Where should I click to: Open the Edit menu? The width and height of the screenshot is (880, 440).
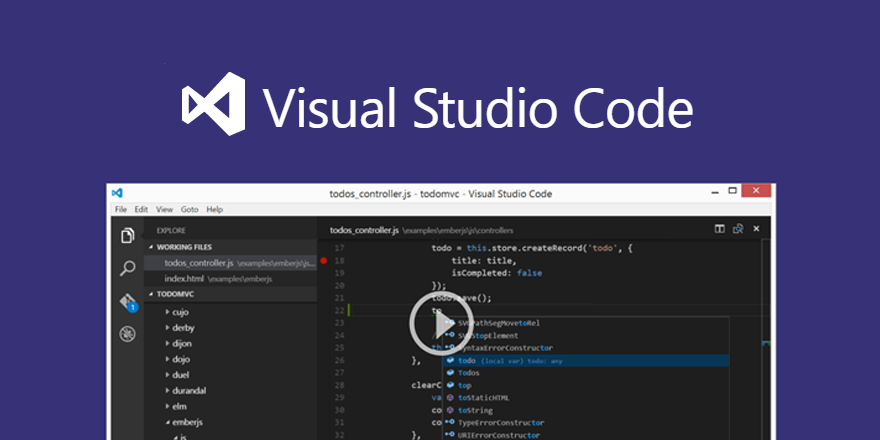pos(141,209)
